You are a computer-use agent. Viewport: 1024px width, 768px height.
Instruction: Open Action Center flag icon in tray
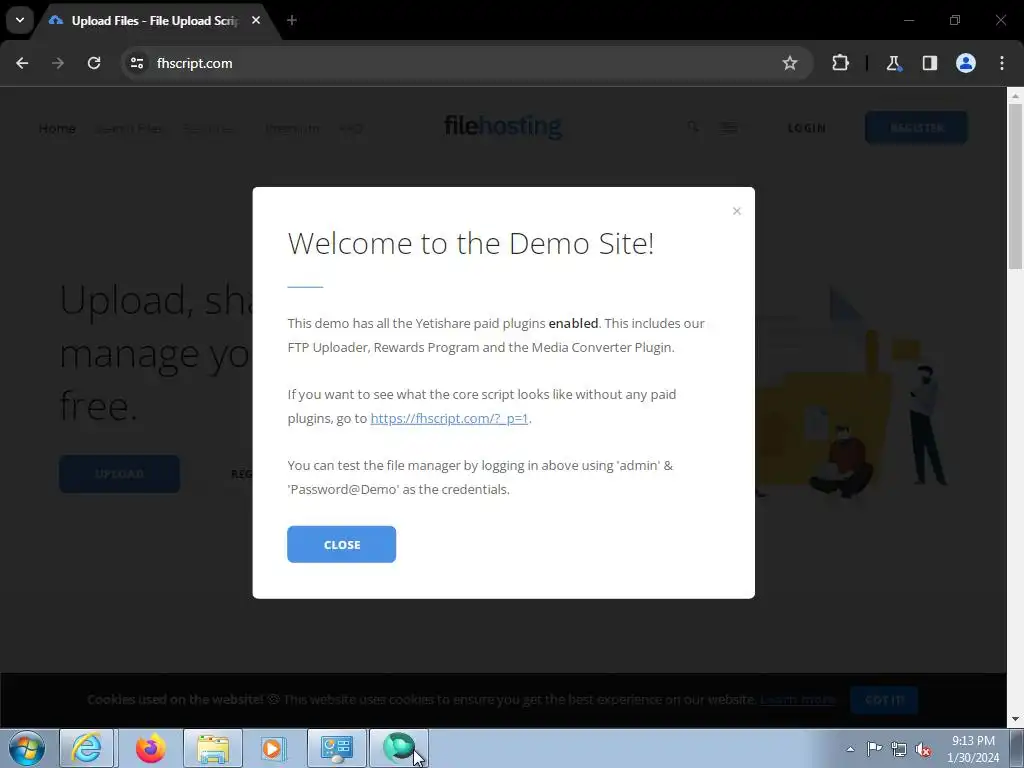click(x=874, y=749)
